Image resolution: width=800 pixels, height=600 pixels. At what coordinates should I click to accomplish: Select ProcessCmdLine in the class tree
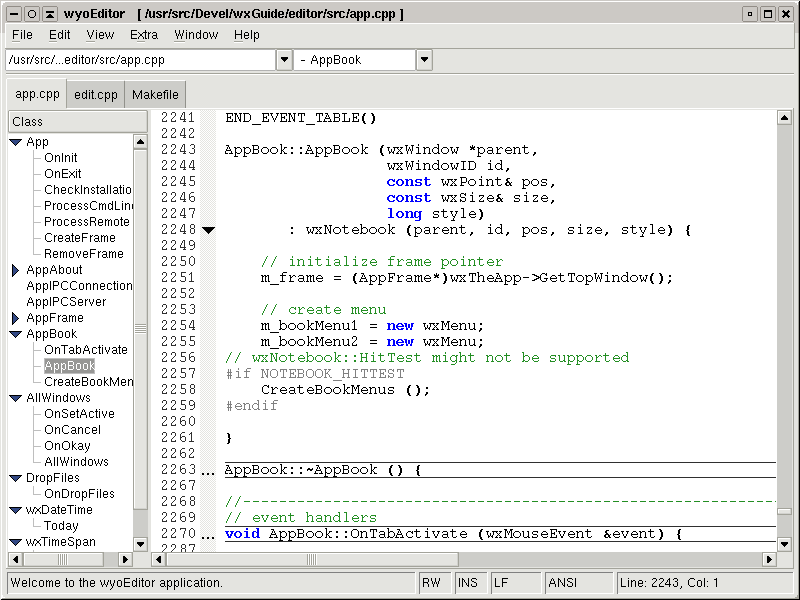coord(88,206)
